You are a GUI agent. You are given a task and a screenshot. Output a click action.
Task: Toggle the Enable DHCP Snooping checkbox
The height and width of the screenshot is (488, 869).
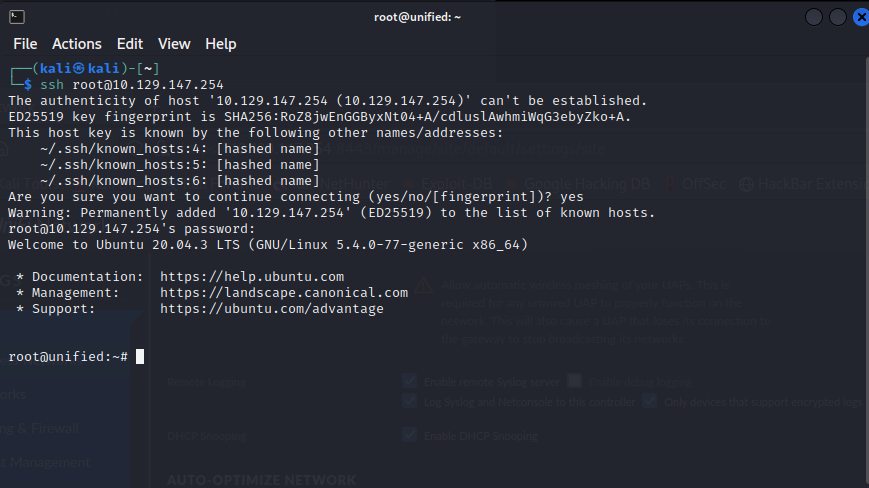click(409, 435)
